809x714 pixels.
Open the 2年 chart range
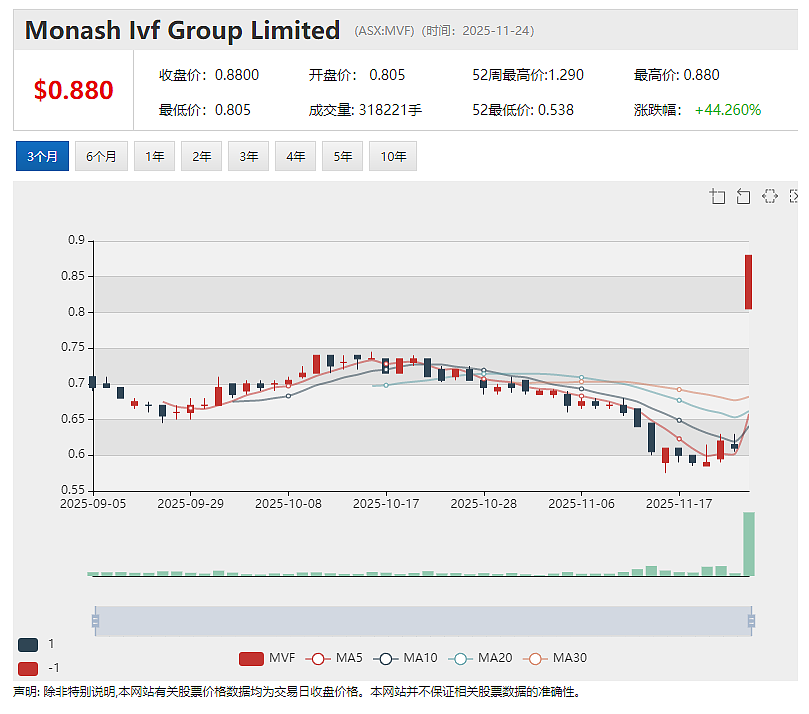pyautogui.click(x=201, y=156)
